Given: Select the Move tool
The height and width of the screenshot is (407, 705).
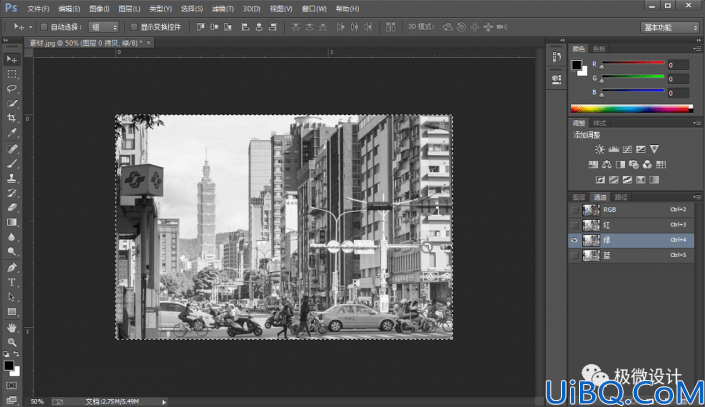Looking at the screenshot, I should click(12, 59).
